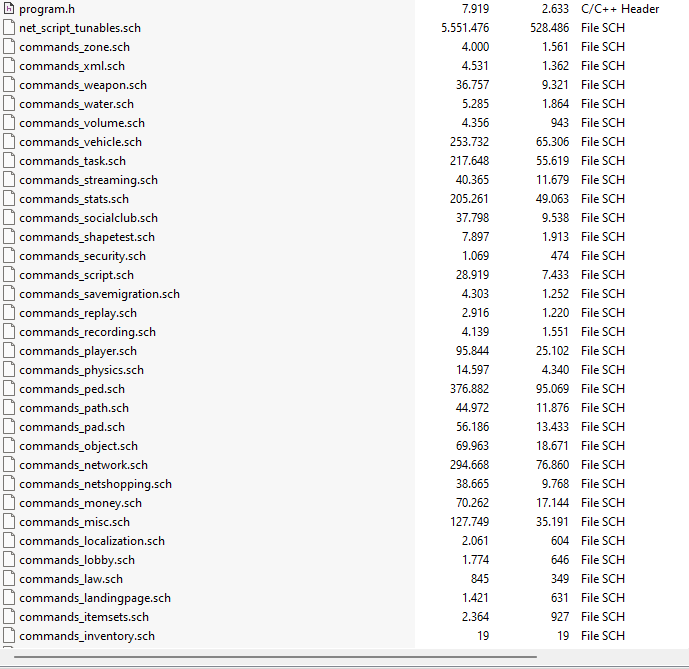Click the size value 253.732
This screenshot has width=689, height=669.
pos(469,142)
